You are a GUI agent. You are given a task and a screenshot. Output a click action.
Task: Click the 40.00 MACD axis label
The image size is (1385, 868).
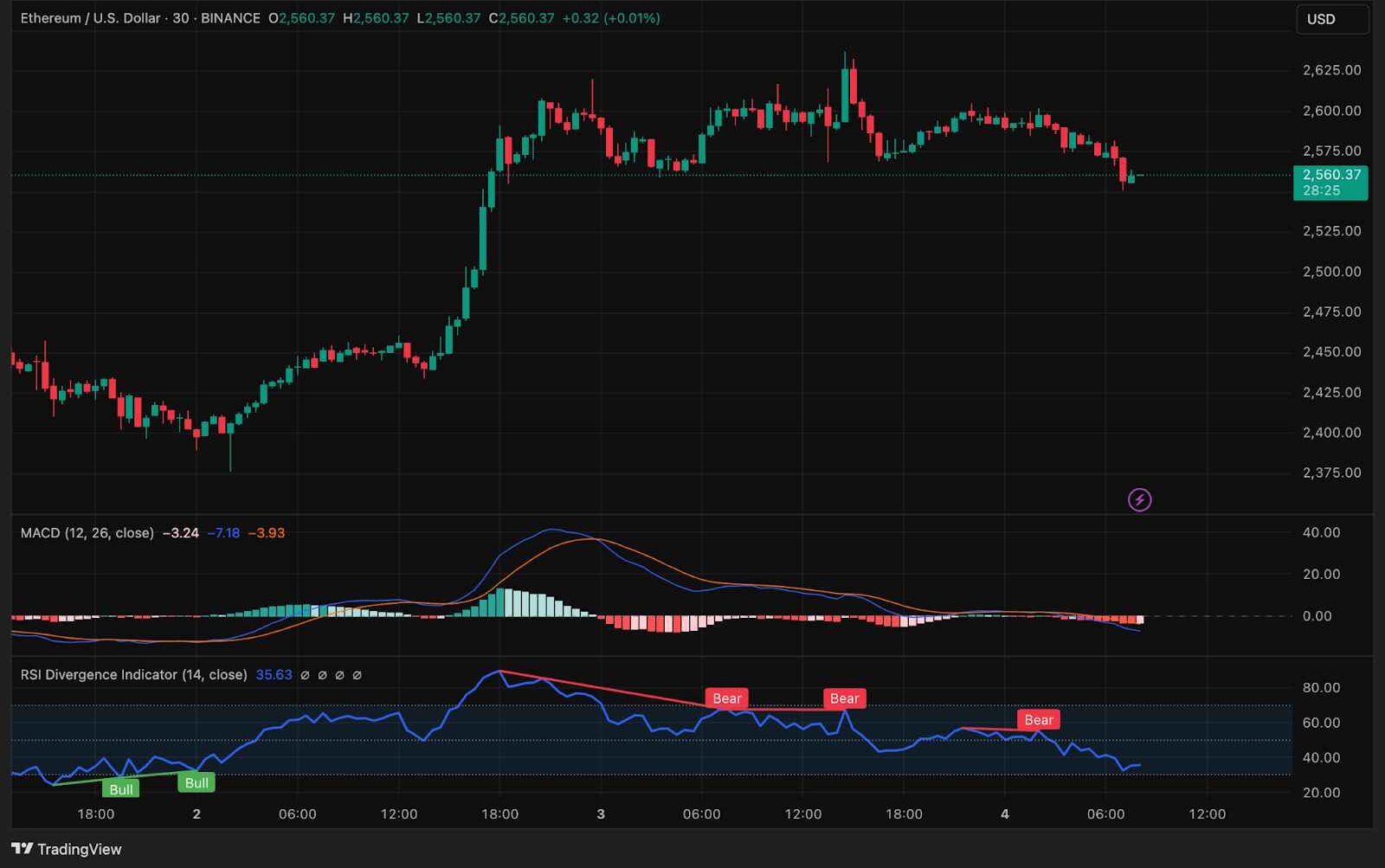tap(1321, 532)
